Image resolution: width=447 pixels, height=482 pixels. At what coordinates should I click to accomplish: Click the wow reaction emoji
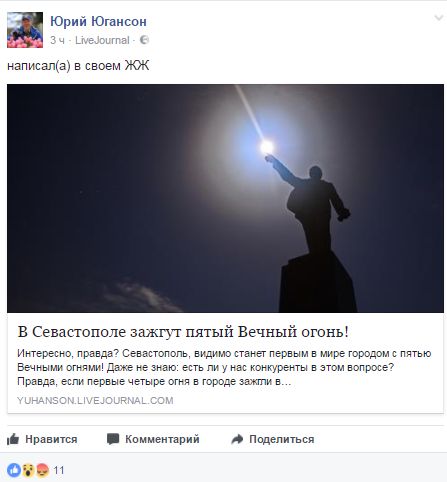(x=28, y=470)
